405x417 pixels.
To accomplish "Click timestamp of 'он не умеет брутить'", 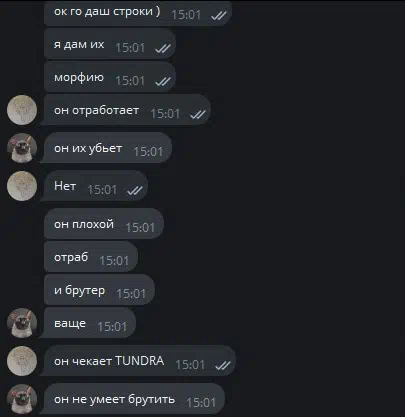I will click(201, 403).
